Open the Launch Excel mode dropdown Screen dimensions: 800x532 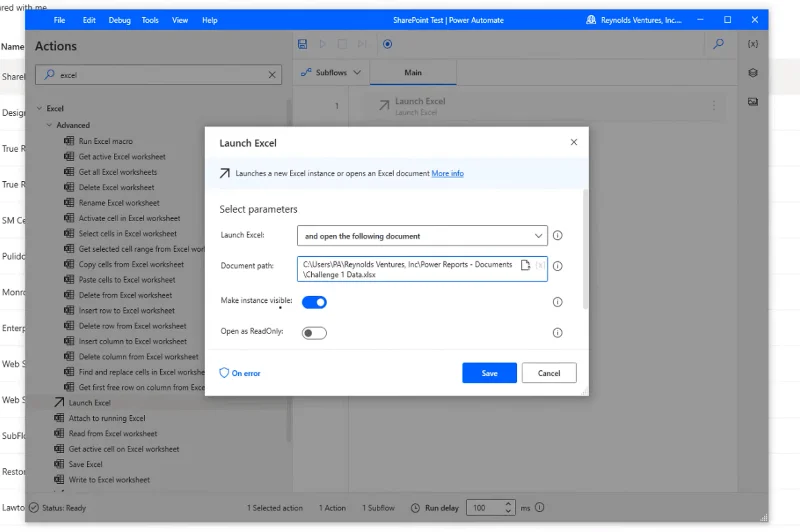(x=422, y=236)
